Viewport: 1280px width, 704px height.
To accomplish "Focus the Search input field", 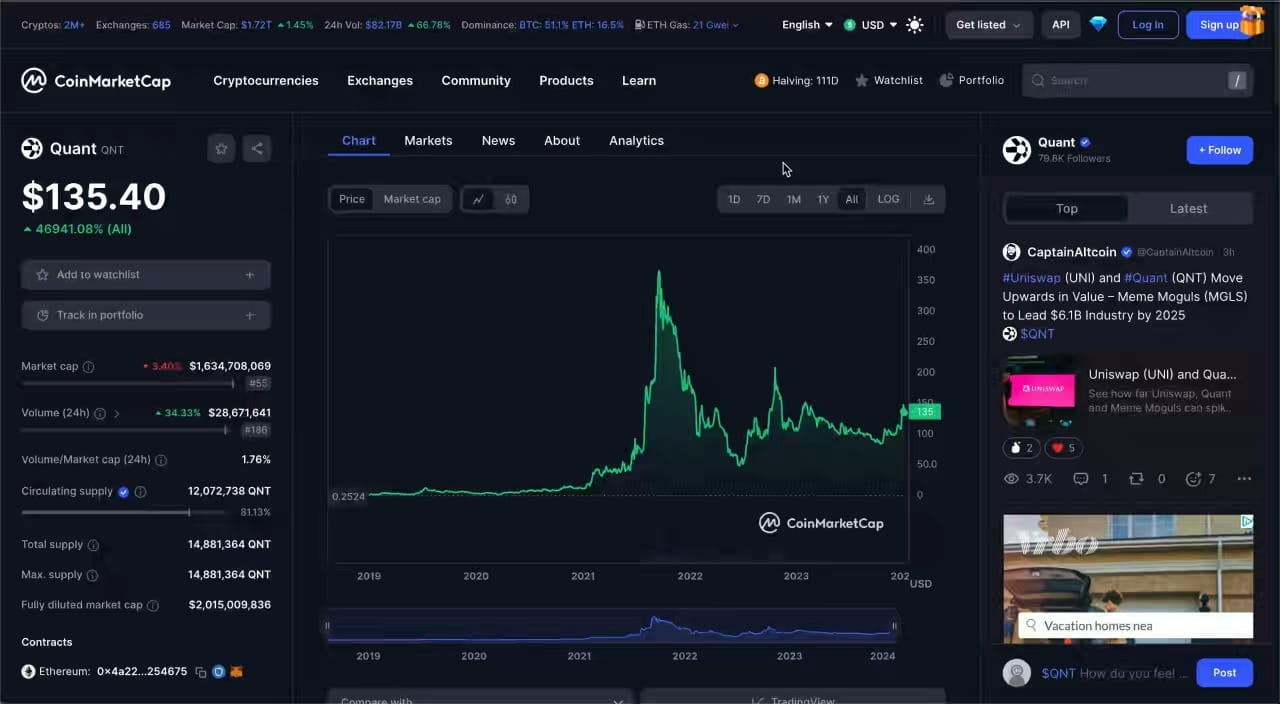I will [x=1137, y=81].
